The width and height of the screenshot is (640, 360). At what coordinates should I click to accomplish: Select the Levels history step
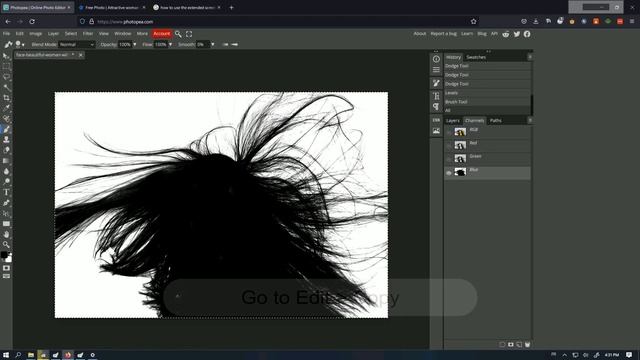tap(487, 93)
